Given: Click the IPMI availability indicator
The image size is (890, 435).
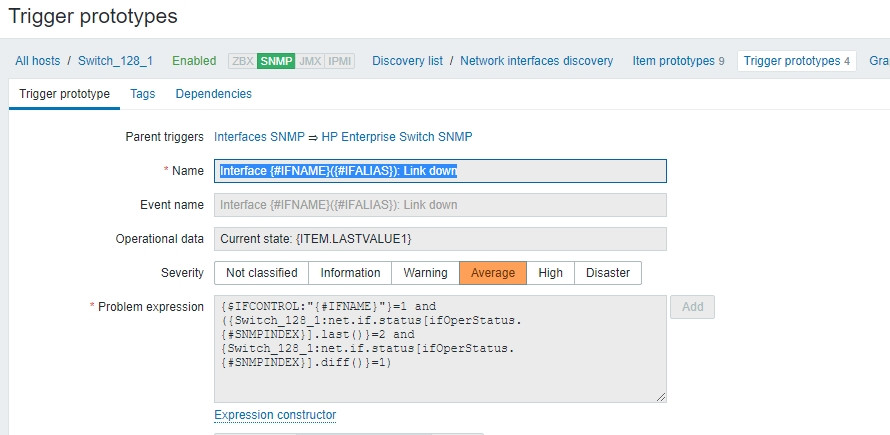Looking at the screenshot, I should (x=339, y=61).
